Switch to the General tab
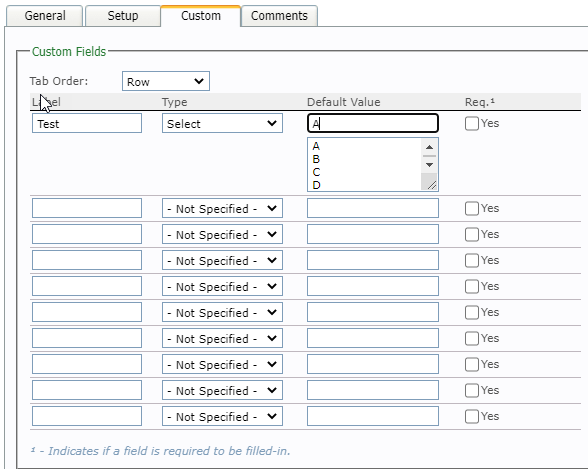Screen dimensions: 588x469 click(45, 16)
